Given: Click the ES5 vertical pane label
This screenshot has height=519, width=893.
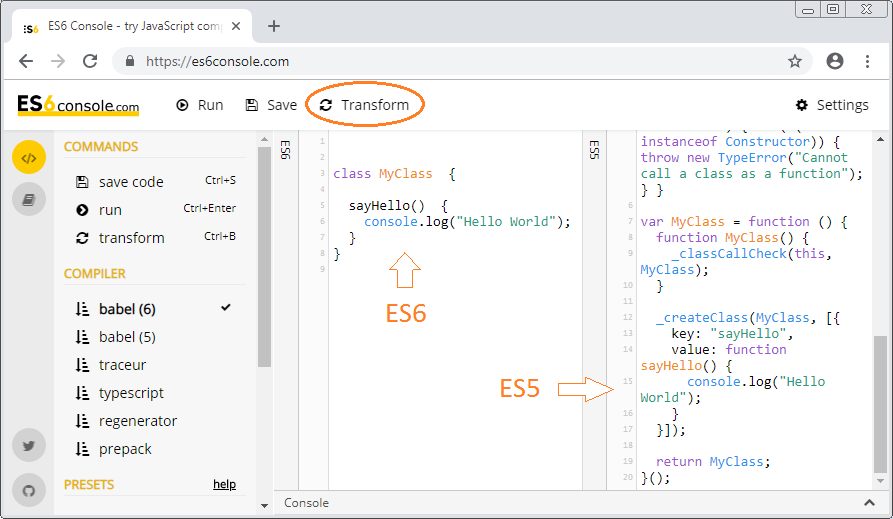Looking at the screenshot, I should pos(594,150).
